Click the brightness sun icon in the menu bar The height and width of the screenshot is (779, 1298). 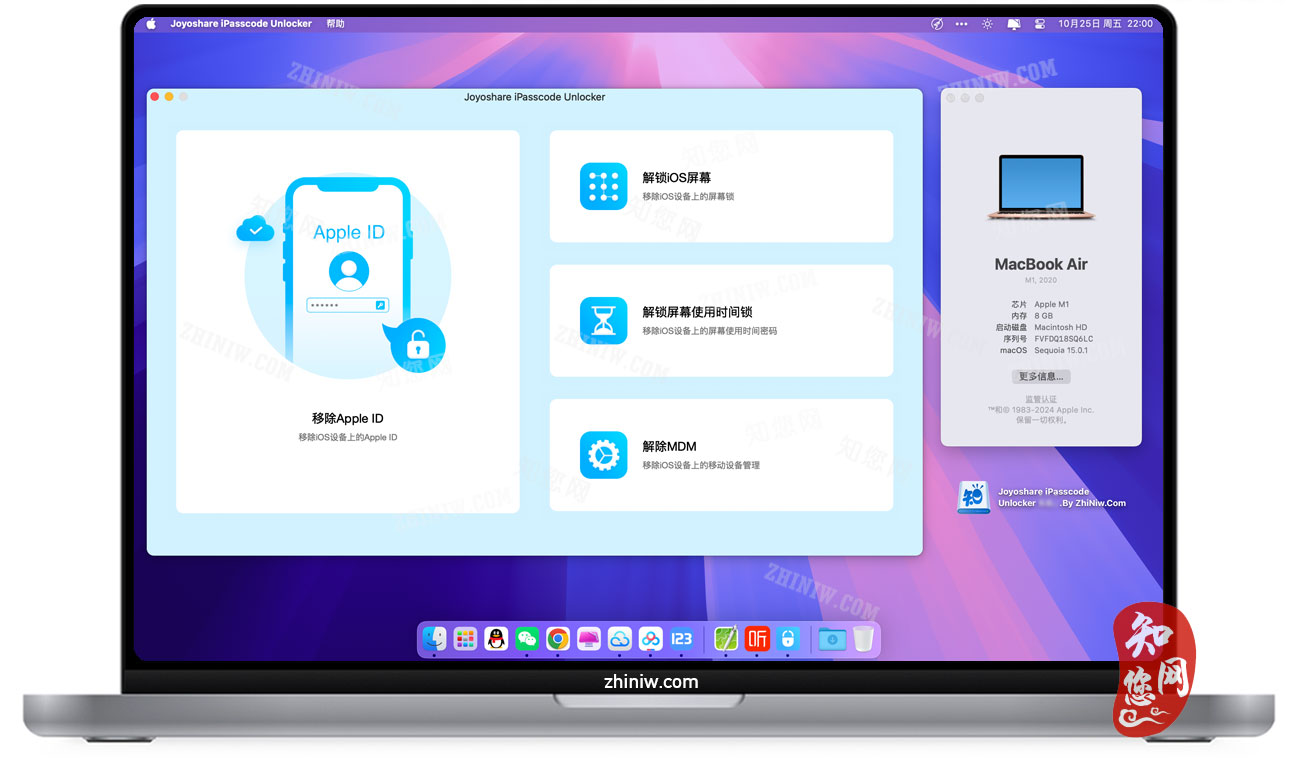pos(987,24)
